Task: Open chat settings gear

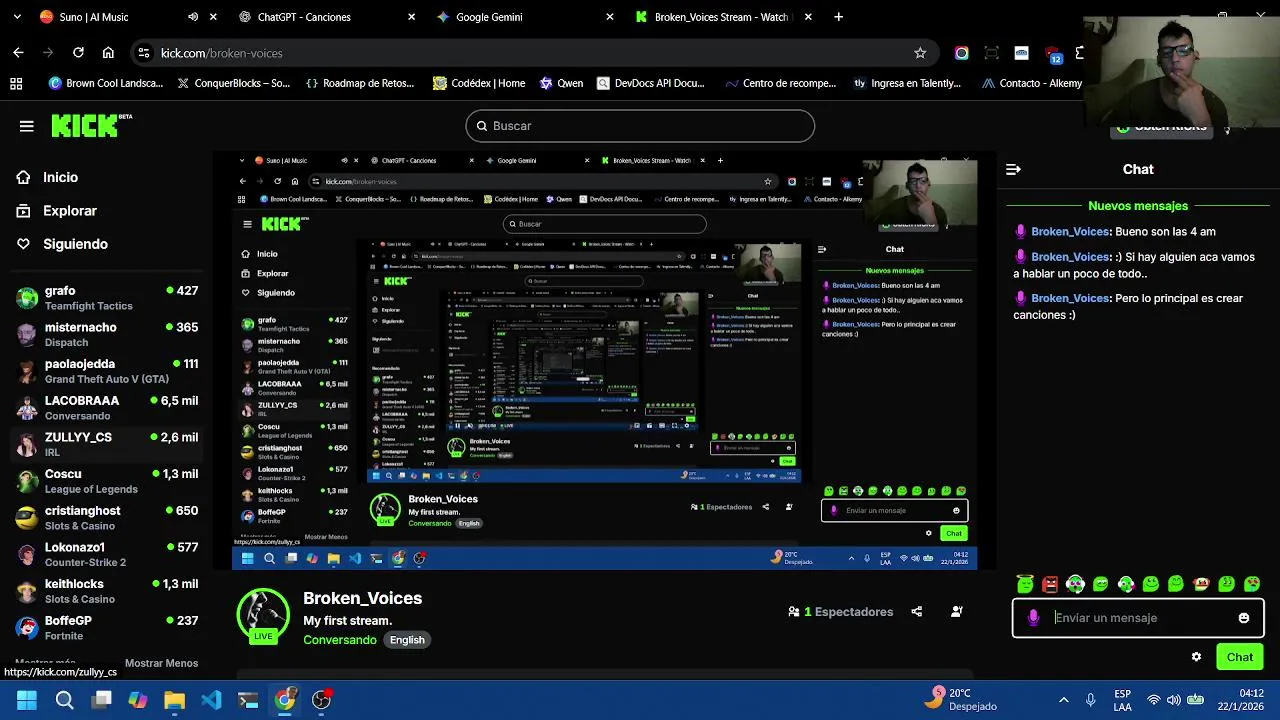Action: pos(1196,657)
